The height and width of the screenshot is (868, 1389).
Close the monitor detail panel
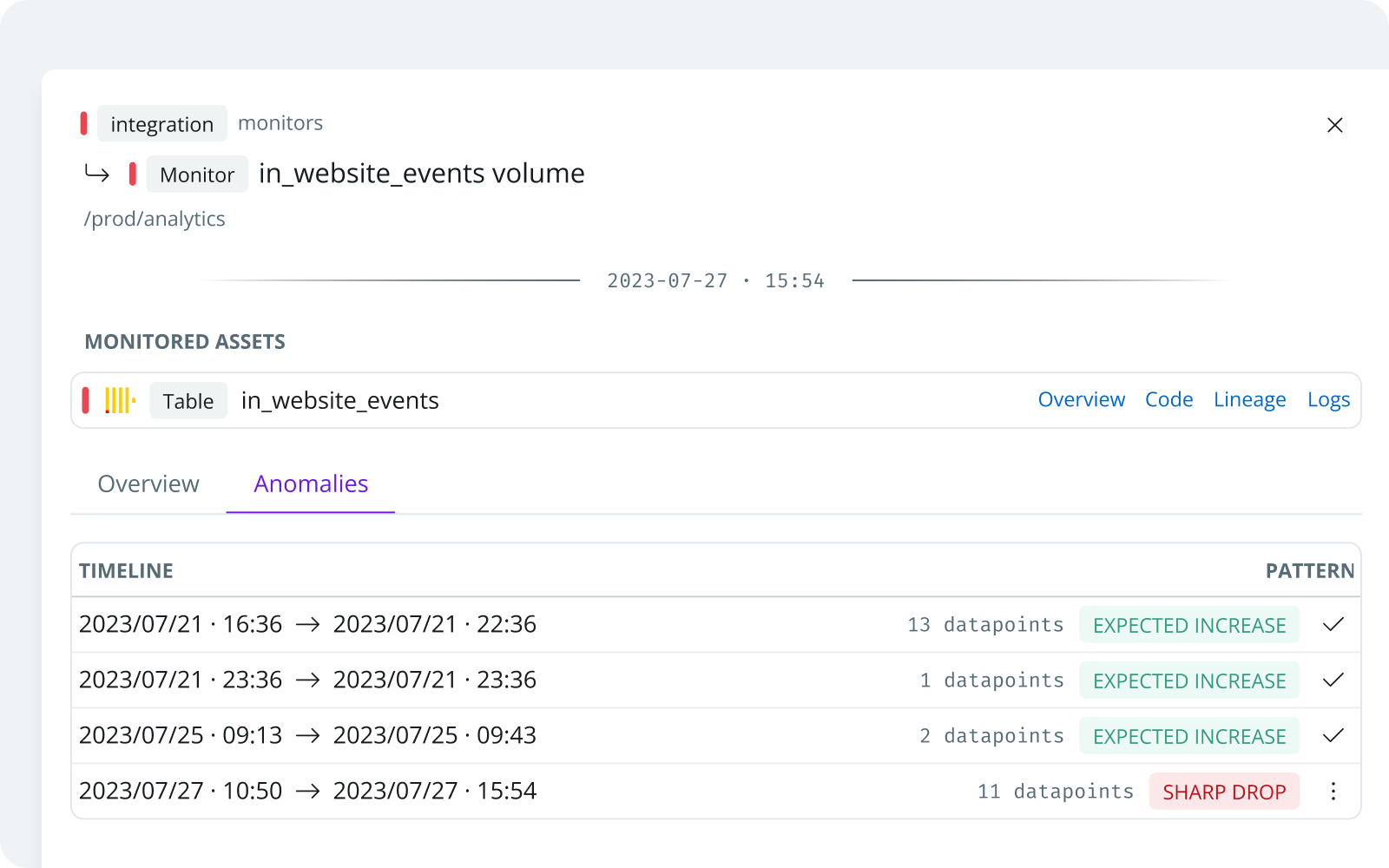pos(1335,125)
